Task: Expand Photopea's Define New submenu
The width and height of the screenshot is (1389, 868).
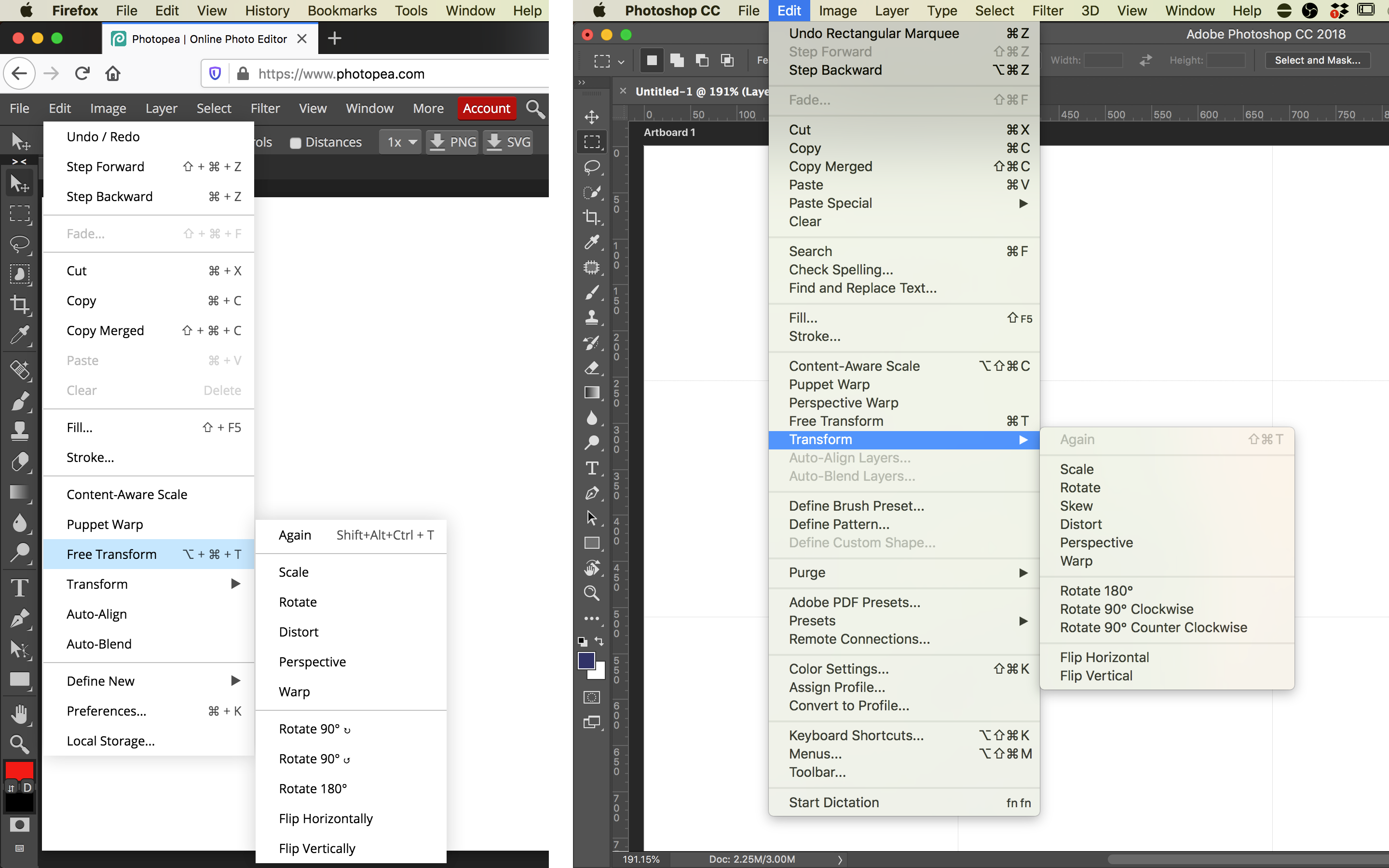Action: click(148, 681)
